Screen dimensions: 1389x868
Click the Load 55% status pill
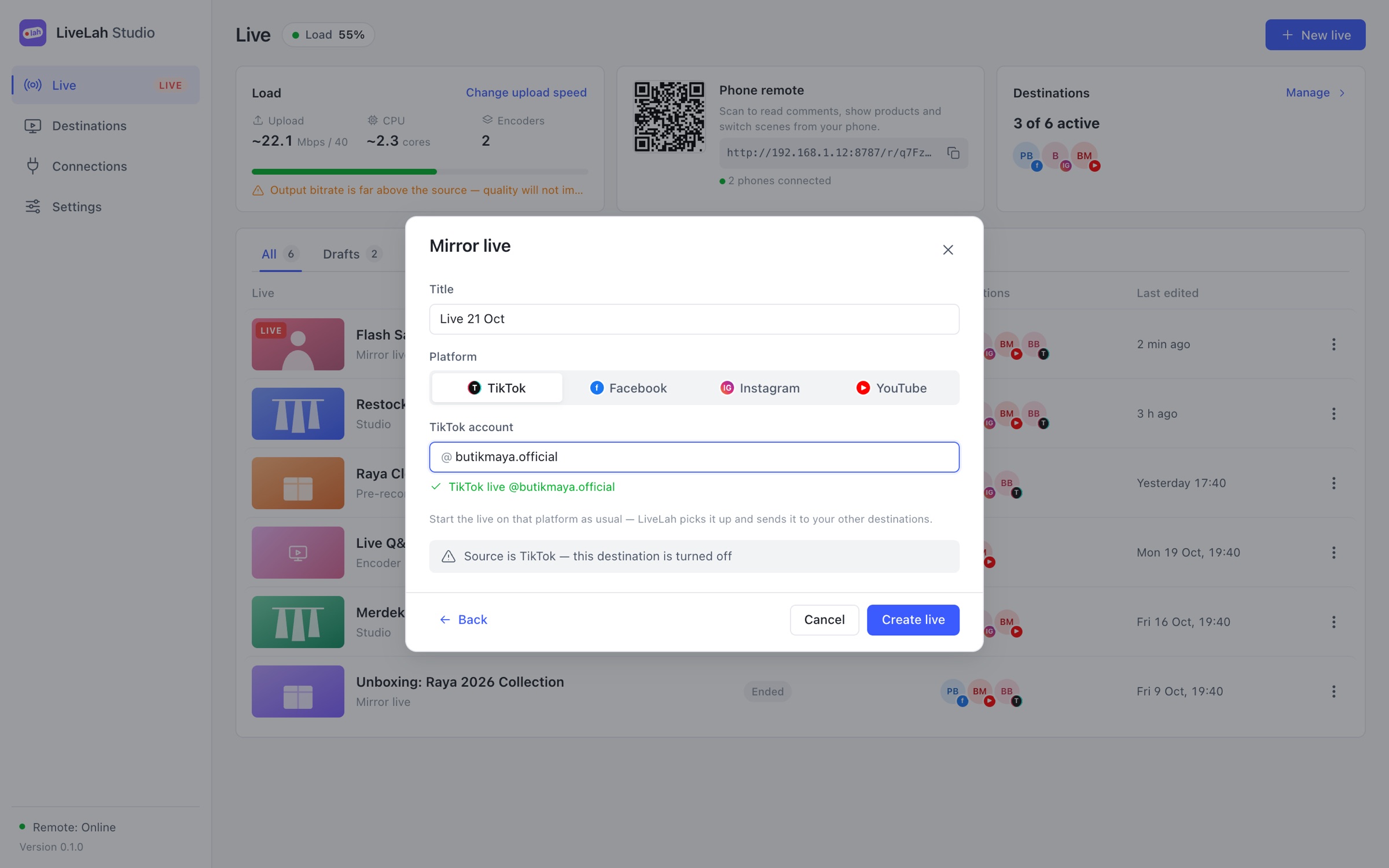[x=328, y=35]
